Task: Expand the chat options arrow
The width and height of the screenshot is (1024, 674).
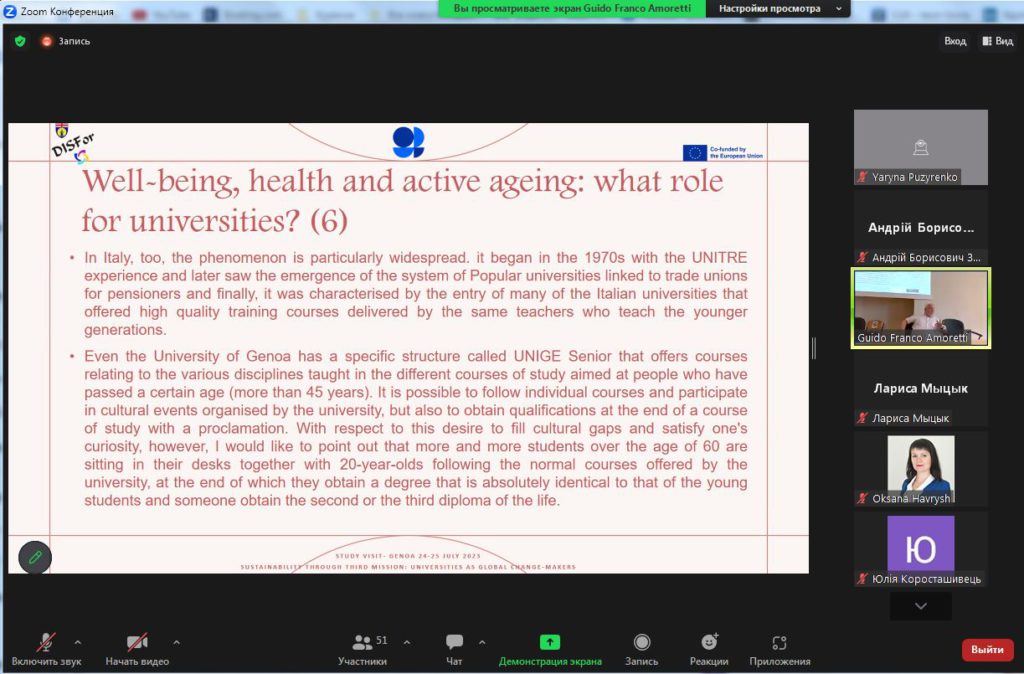Action: tap(482, 642)
